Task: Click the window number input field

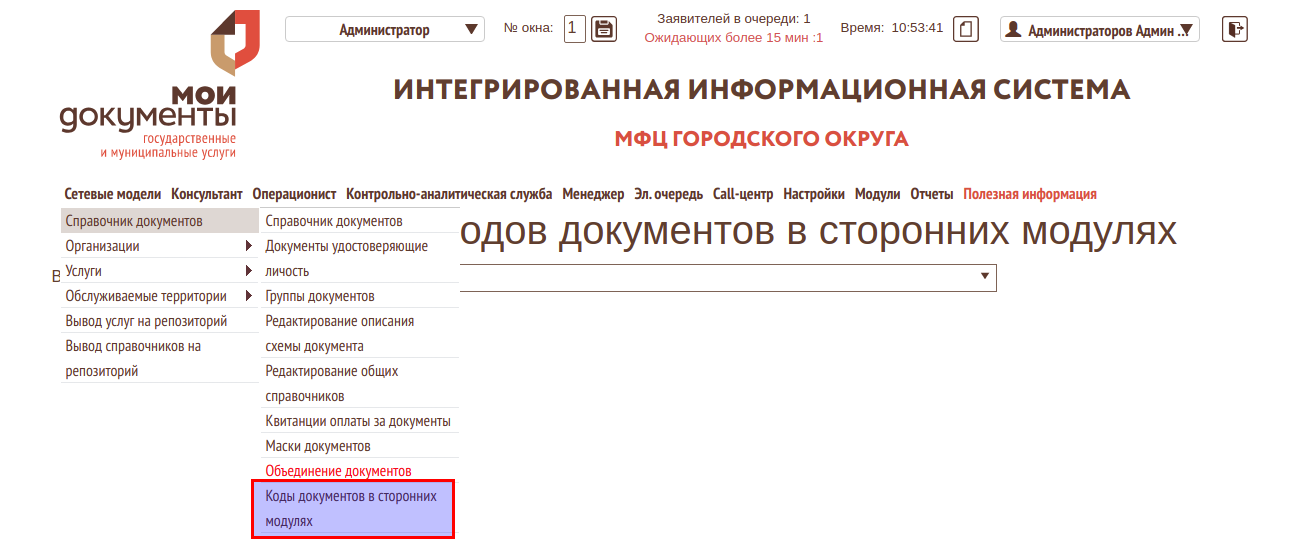Action: pos(574,29)
